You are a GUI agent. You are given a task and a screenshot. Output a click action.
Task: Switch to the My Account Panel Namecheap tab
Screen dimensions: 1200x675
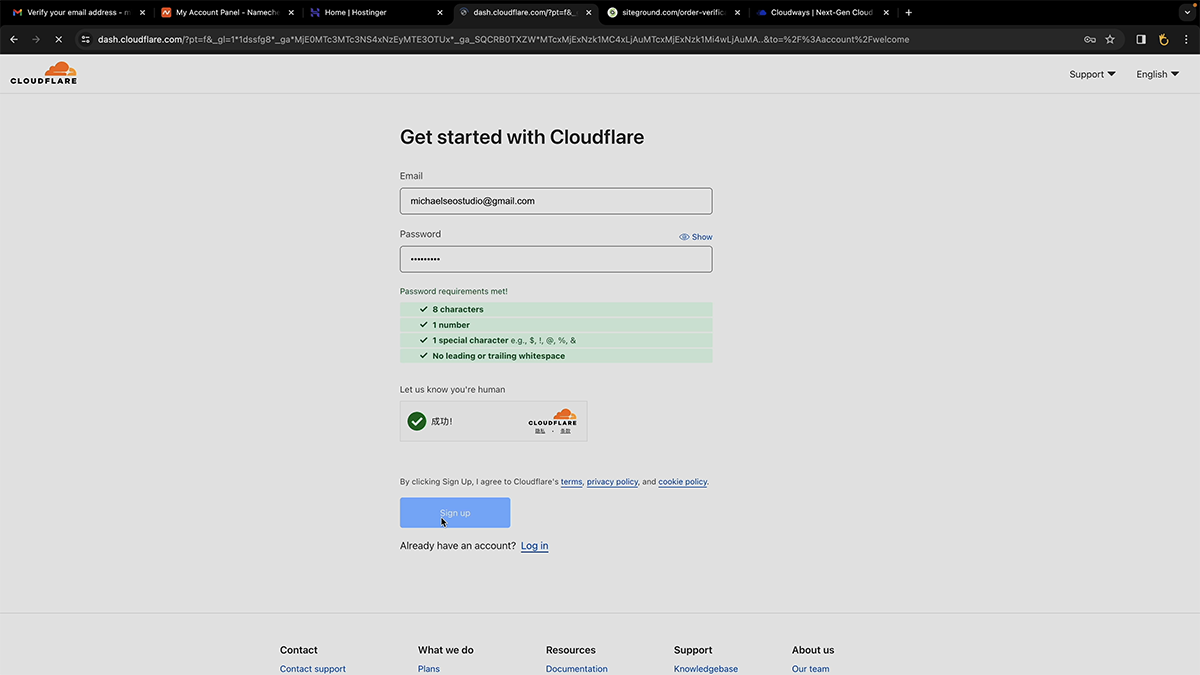pyautogui.click(x=228, y=13)
